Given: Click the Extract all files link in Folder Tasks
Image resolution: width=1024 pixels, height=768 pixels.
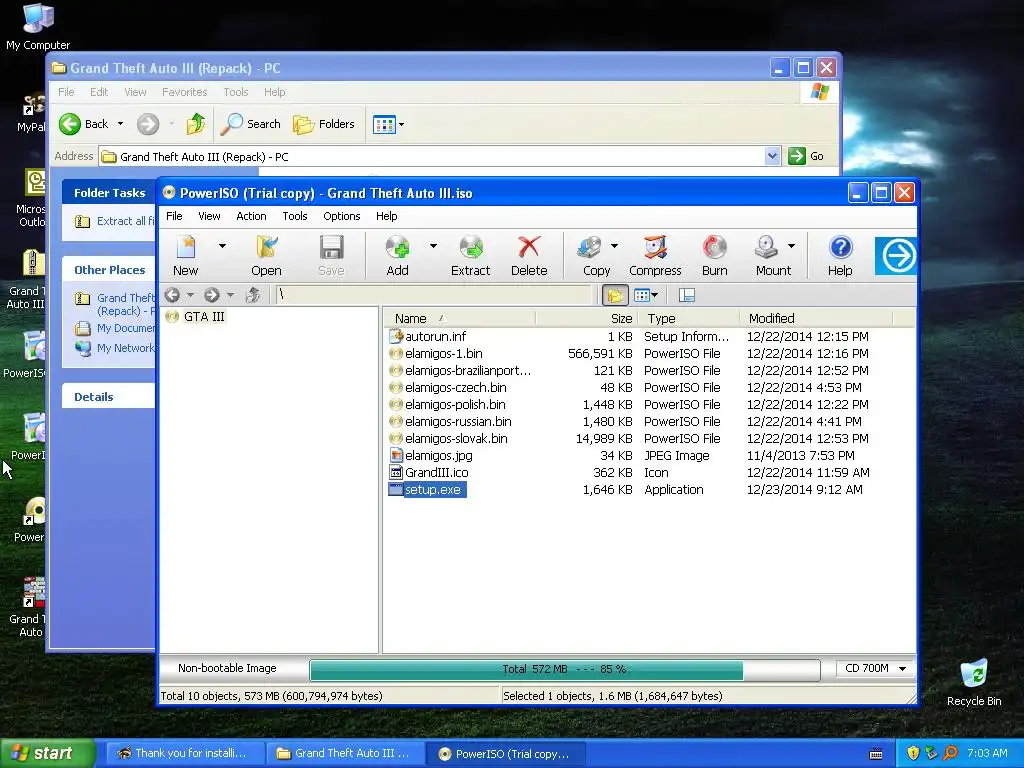Looking at the screenshot, I should pyautogui.click(x=125, y=221).
